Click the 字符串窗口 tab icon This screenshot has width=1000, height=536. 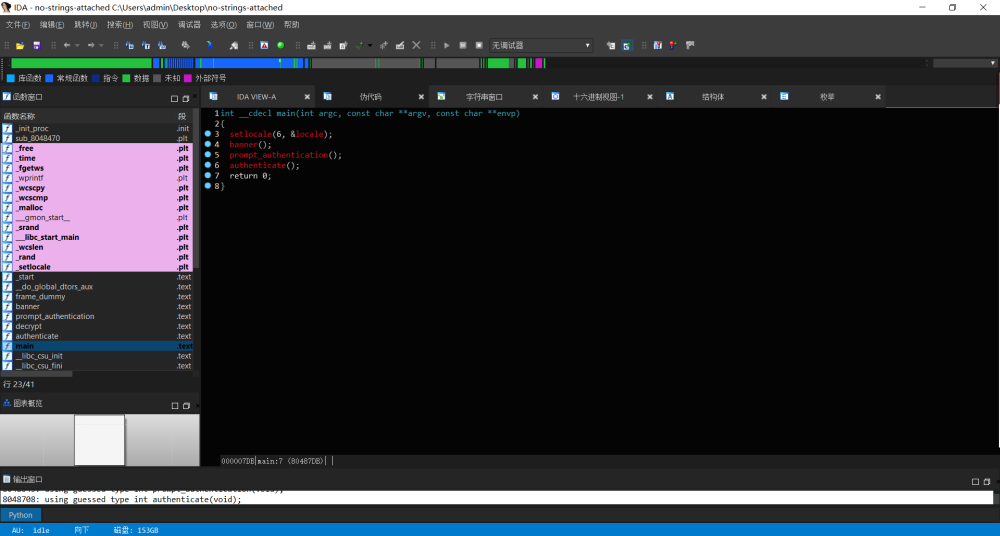click(441, 96)
